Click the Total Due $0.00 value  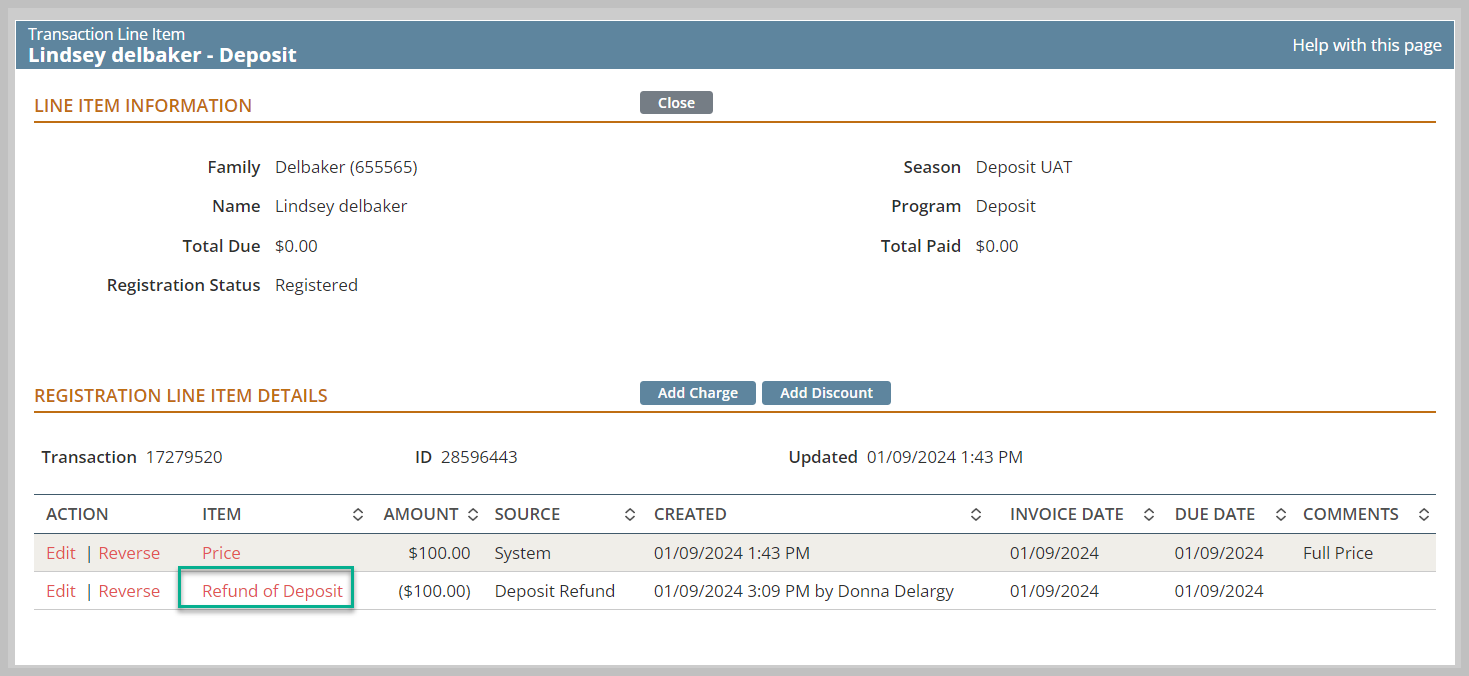coord(297,246)
